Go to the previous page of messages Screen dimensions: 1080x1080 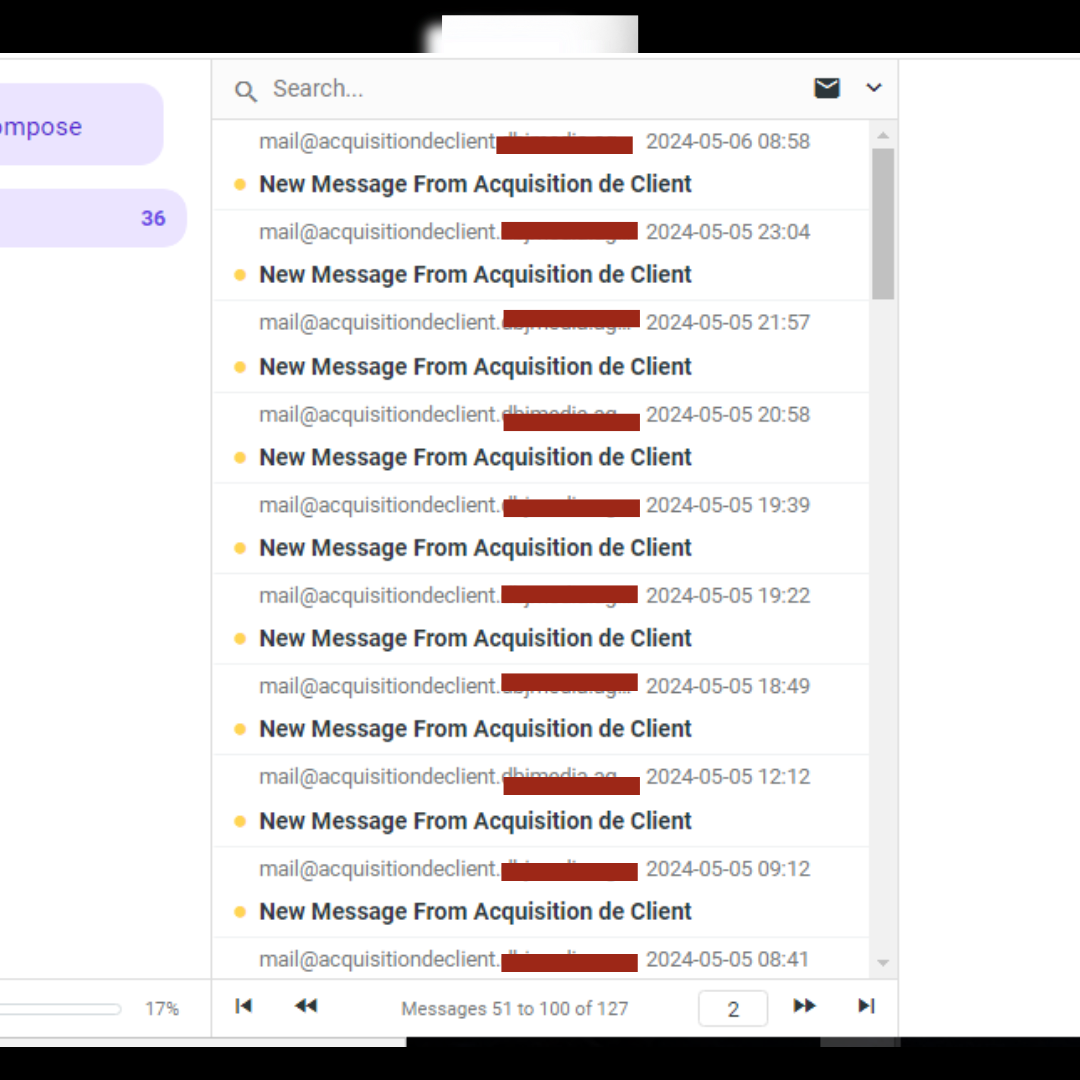[x=306, y=1006]
